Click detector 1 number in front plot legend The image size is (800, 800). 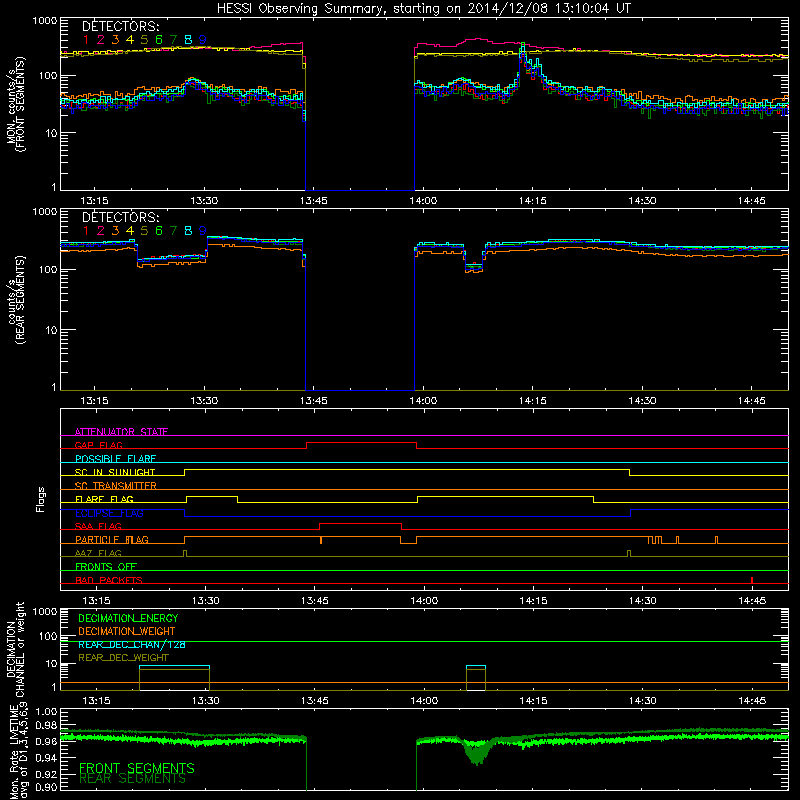(86, 40)
